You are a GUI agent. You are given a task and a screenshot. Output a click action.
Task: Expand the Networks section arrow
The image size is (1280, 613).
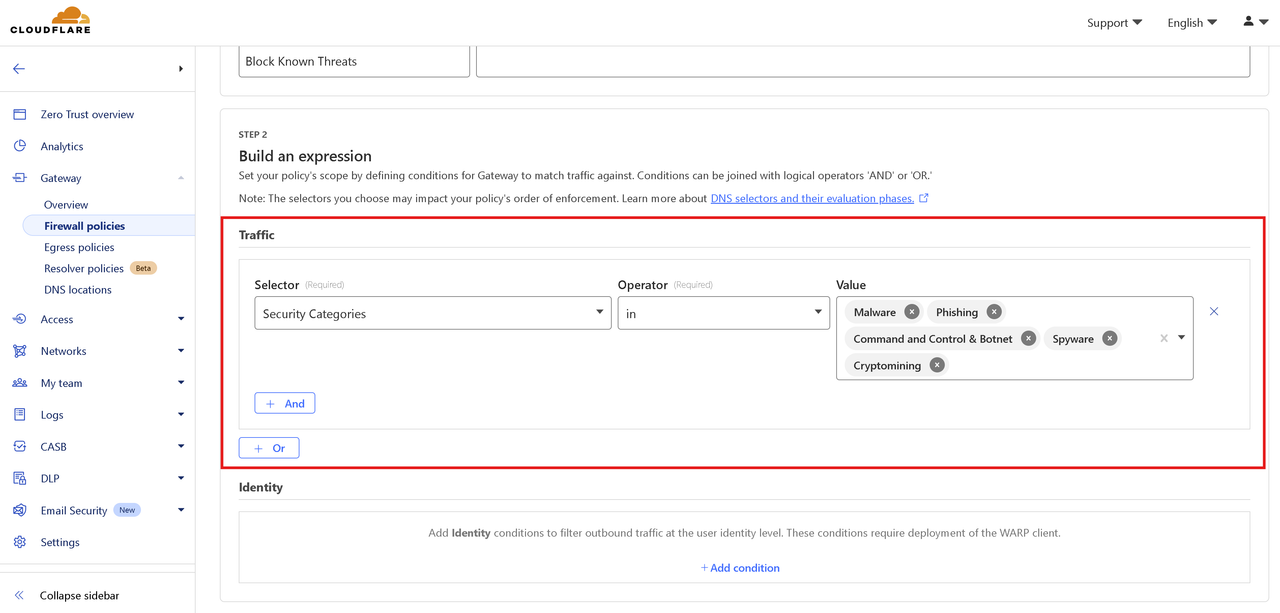[181, 351]
